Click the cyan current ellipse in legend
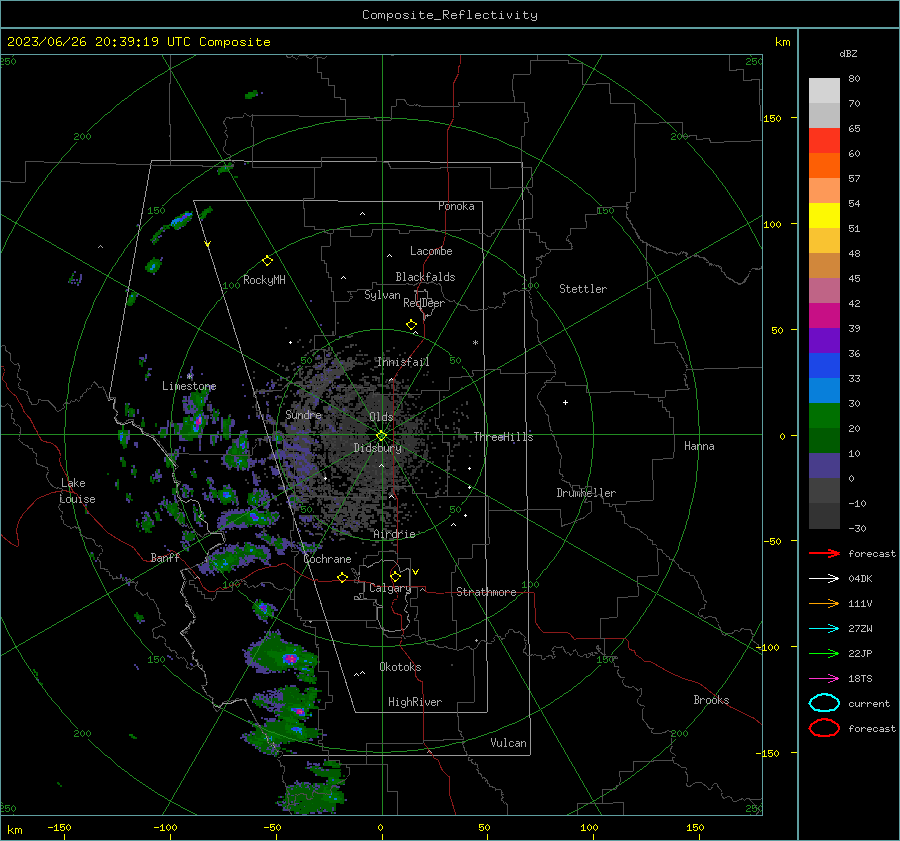900x841 pixels. [x=824, y=703]
